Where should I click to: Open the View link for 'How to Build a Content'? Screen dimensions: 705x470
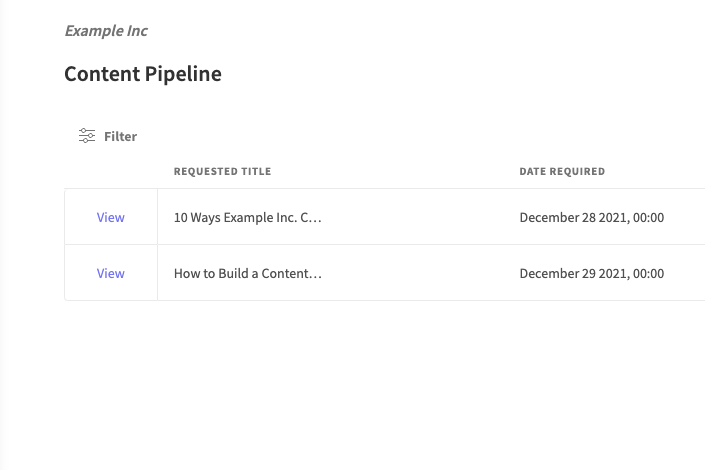[111, 273]
